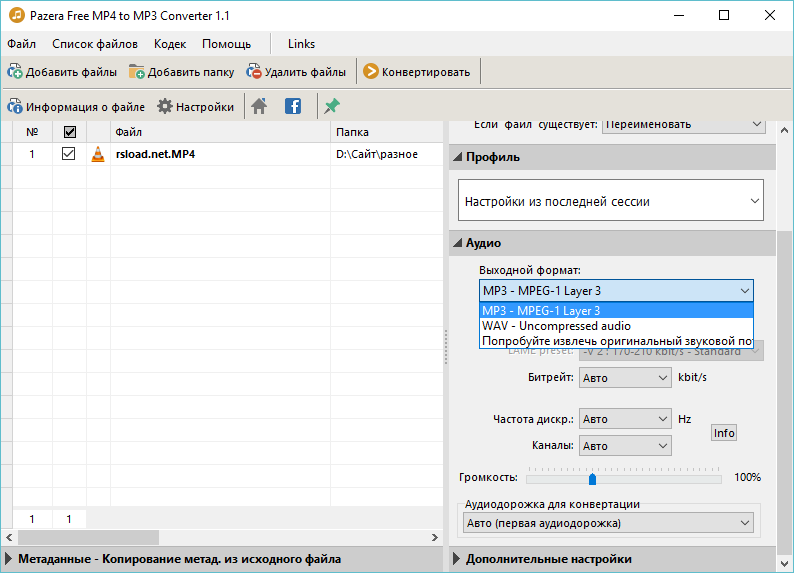
Task: Click the Настройки button label
Action: tap(205, 107)
